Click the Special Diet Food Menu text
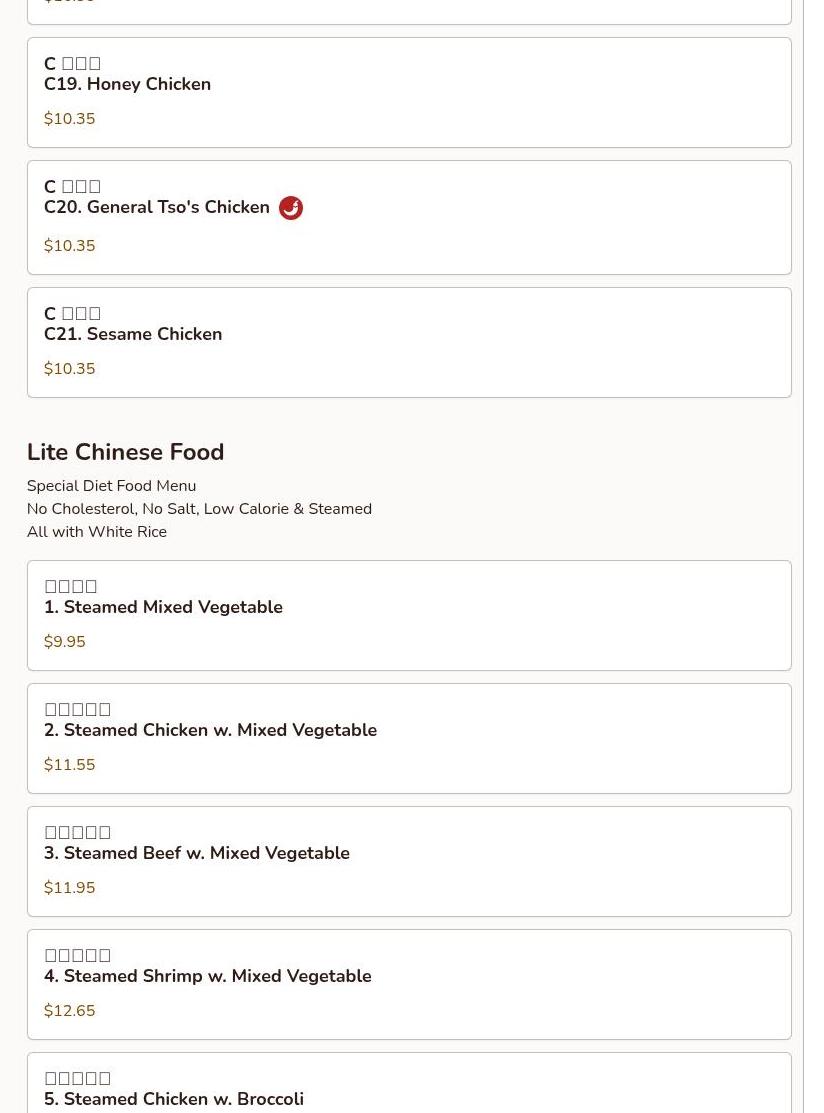824x1113 pixels. [x=111, y=486]
